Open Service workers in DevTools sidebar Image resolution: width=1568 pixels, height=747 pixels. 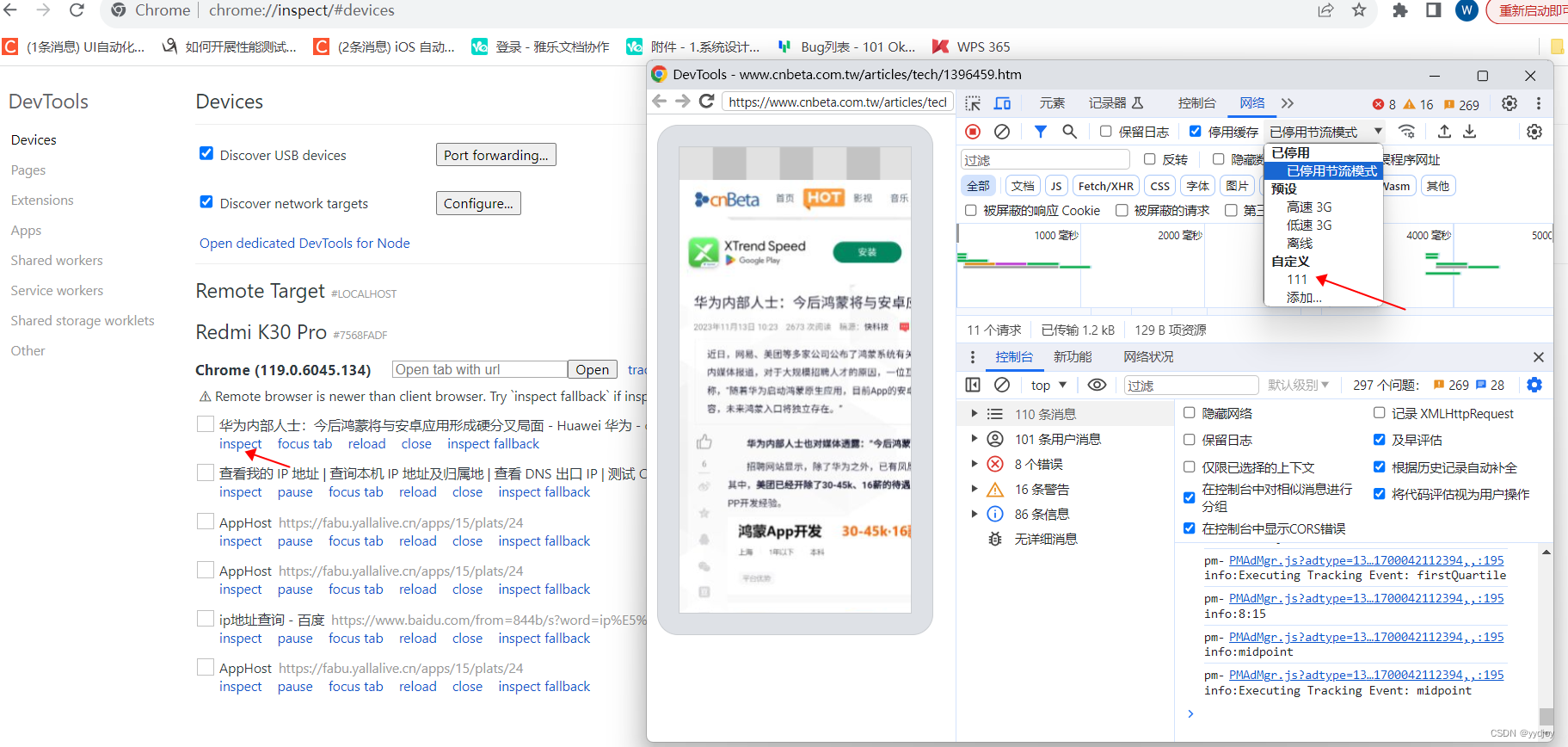tap(57, 291)
